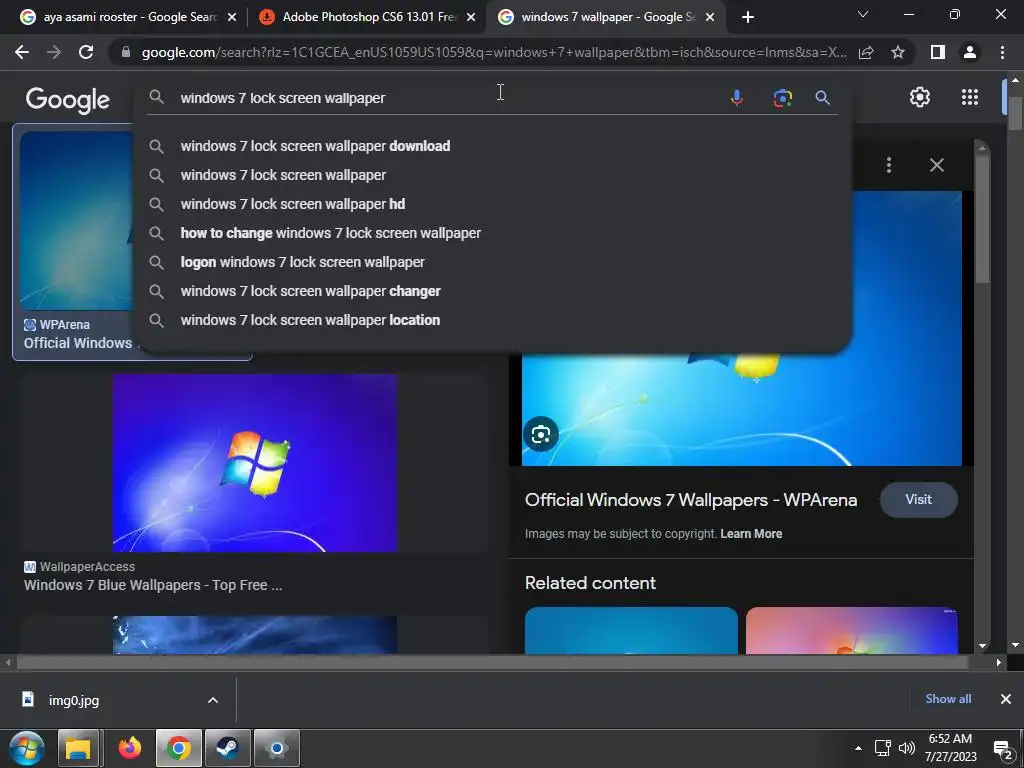Open the Windows Start menu
Screen dimensions: 1024x768
click(26, 748)
